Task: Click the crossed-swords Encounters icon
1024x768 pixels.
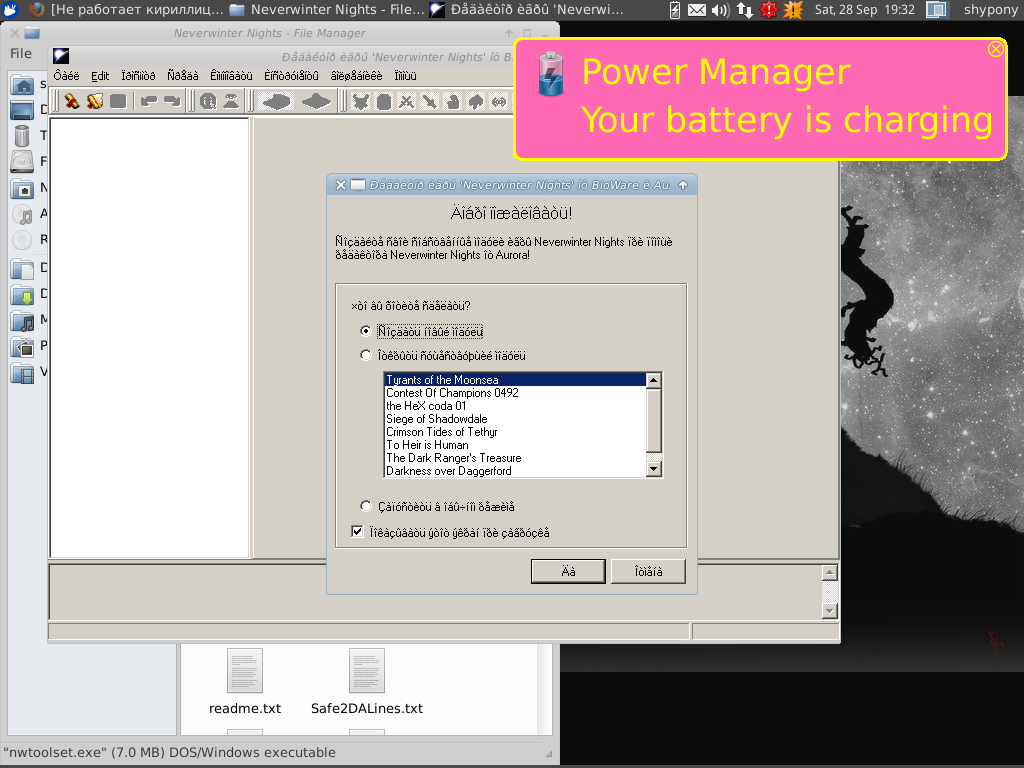Action: pos(407,101)
